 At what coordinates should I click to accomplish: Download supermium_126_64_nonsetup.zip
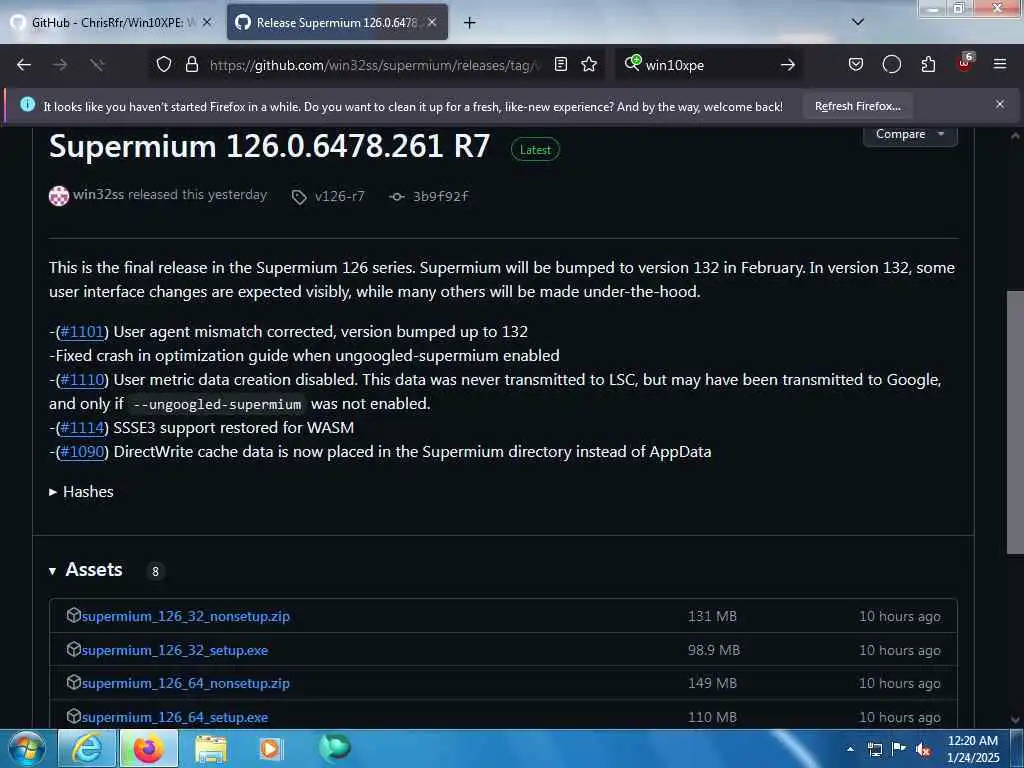pyautogui.click(x=185, y=684)
